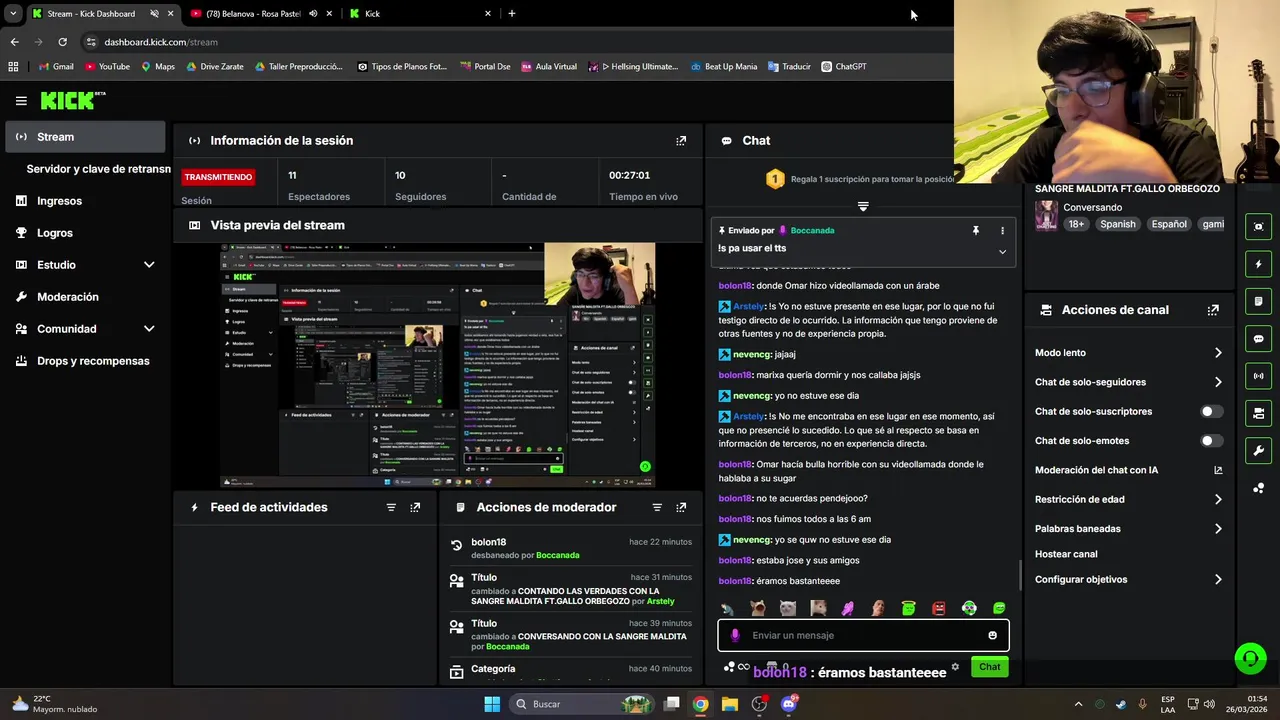Open the Google Chrome taskbar icon
Image resolution: width=1280 pixels, height=720 pixels.
pos(701,704)
